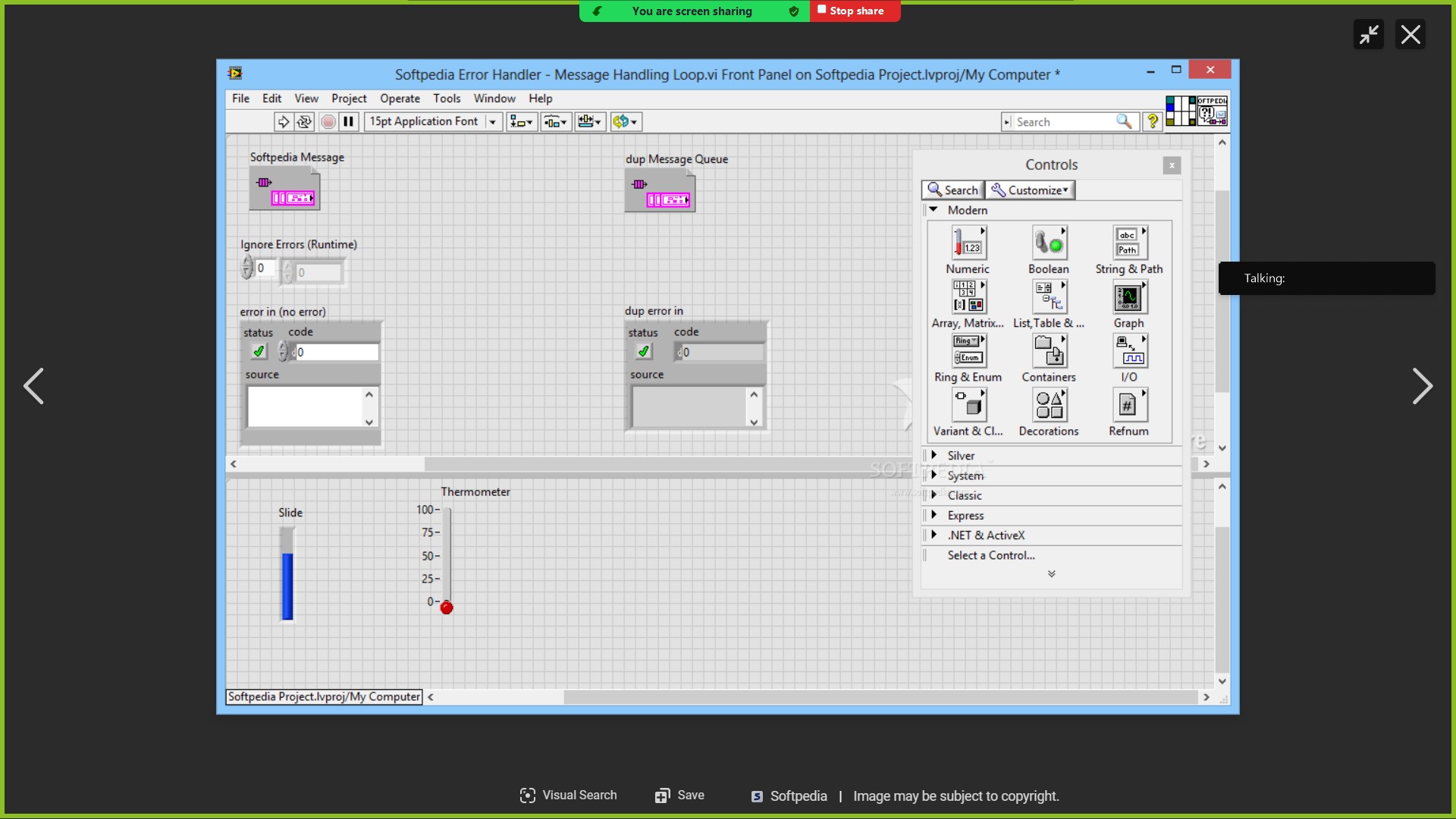Click the Stop share button
Image resolution: width=1456 pixels, height=819 pixels.
(x=855, y=11)
